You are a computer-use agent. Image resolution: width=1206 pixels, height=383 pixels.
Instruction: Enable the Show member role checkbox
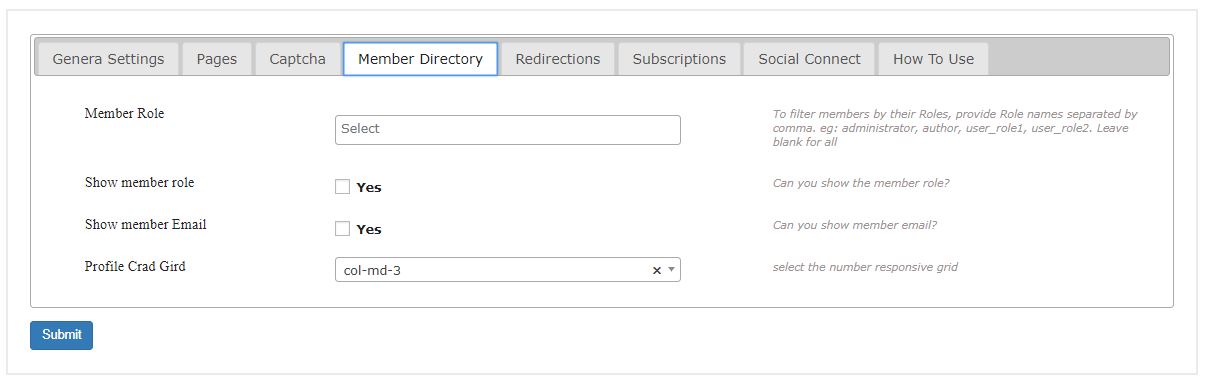pyautogui.click(x=342, y=186)
